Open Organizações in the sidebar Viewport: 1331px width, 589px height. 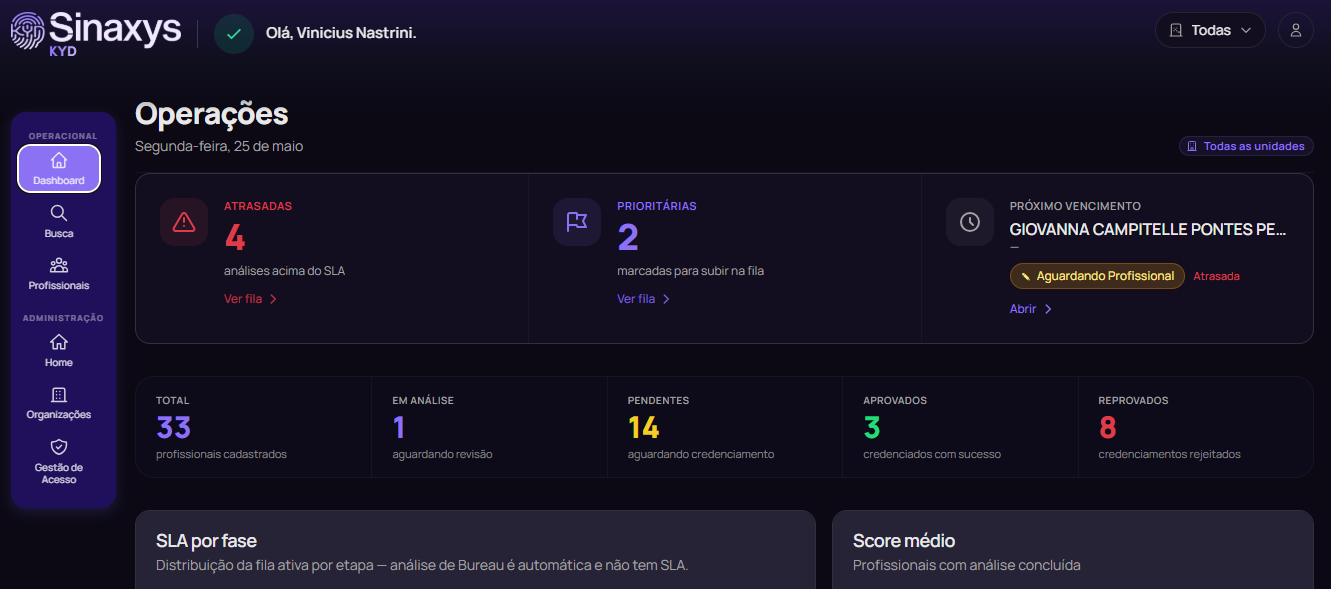point(59,403)
